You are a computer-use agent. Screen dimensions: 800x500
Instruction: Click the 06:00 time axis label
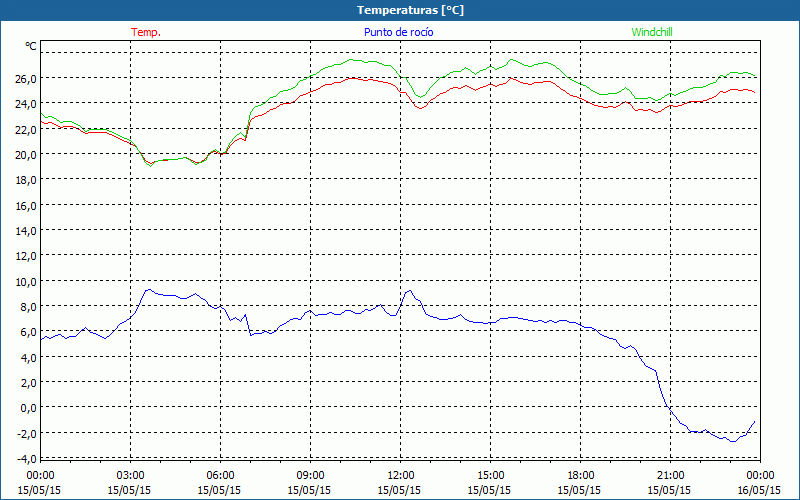[x=220, y=476]
